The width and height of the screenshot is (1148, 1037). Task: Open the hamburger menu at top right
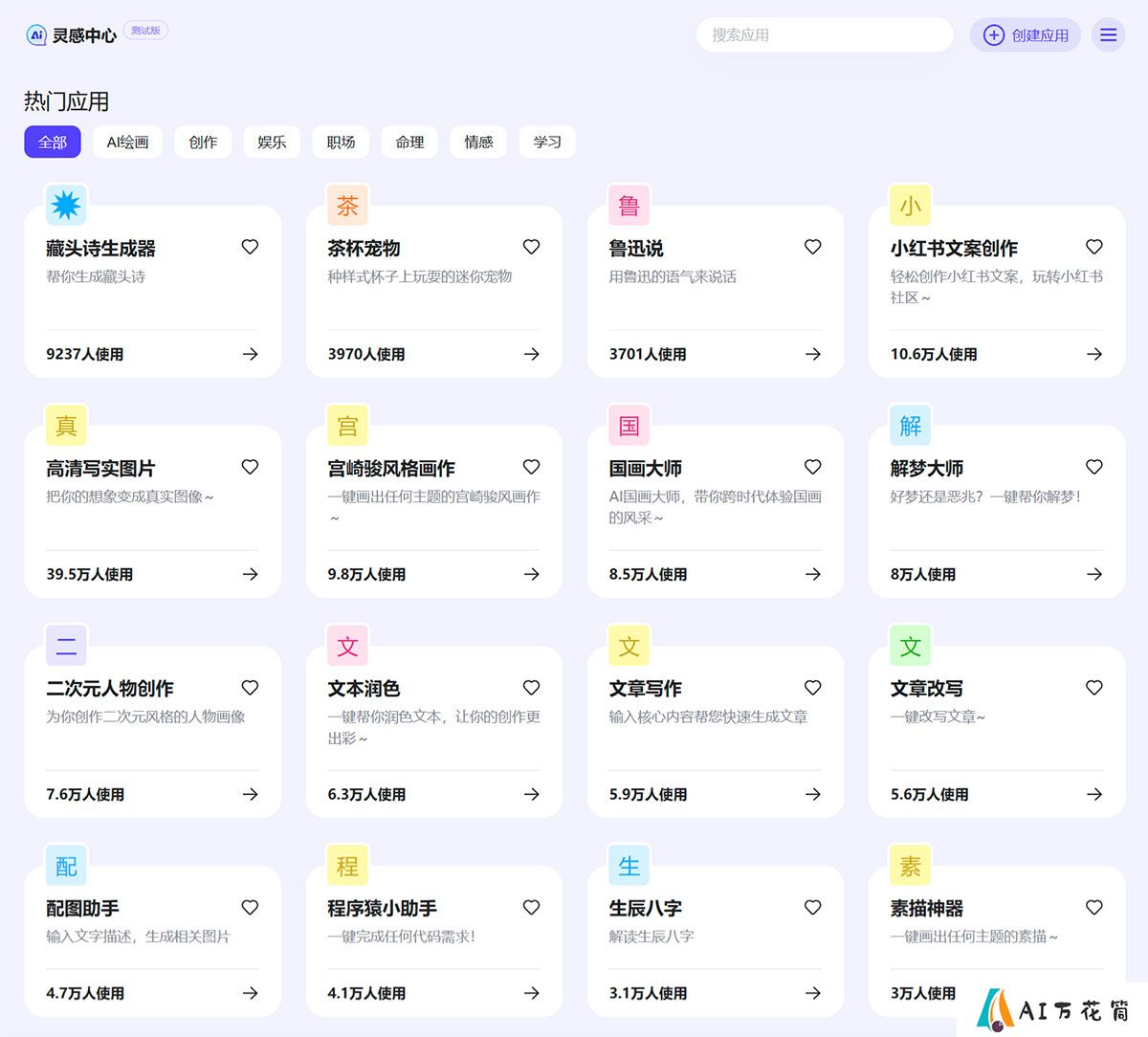click(x=1108, y=34)
